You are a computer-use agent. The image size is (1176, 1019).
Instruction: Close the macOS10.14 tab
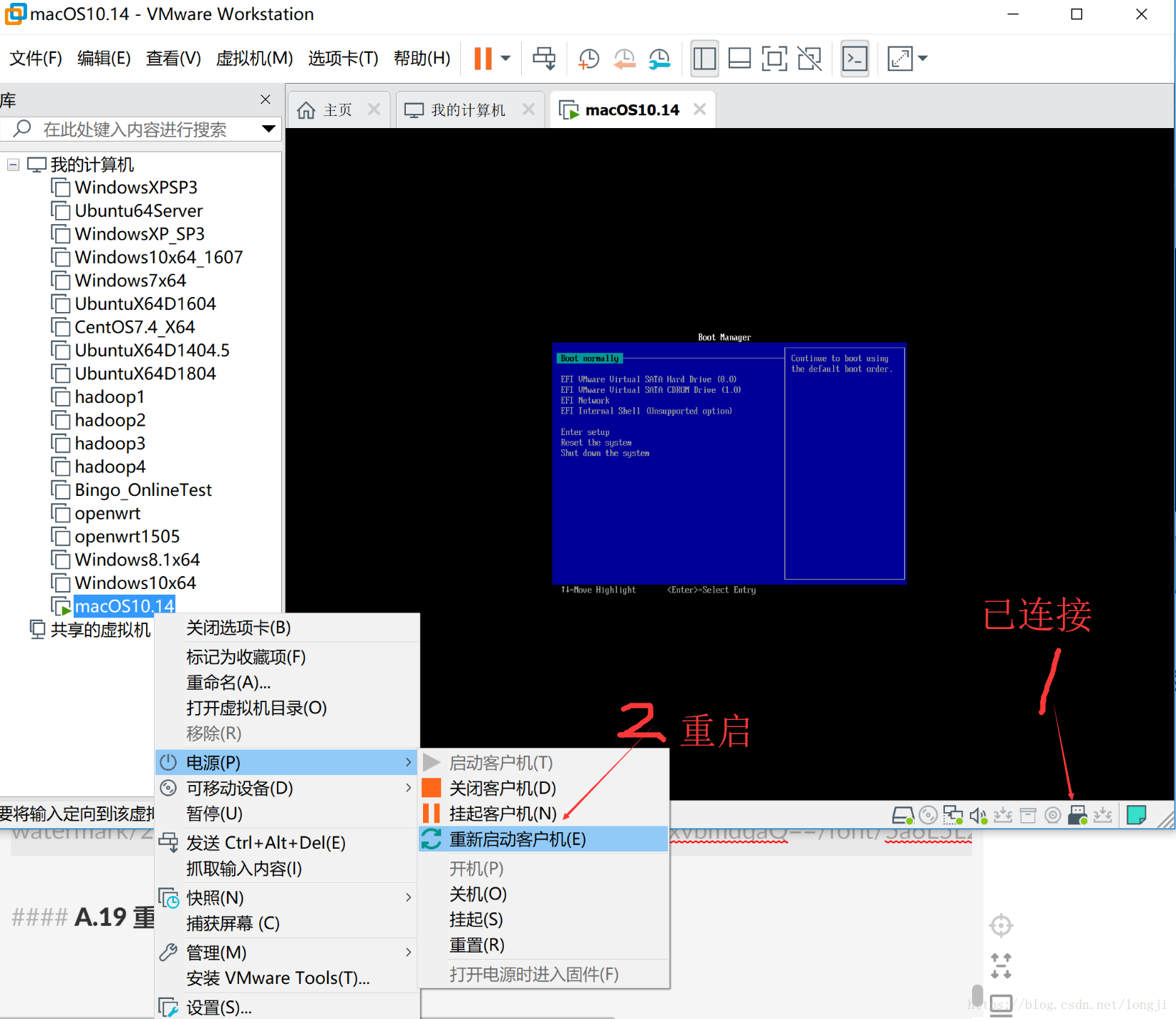tap(699, 109)
